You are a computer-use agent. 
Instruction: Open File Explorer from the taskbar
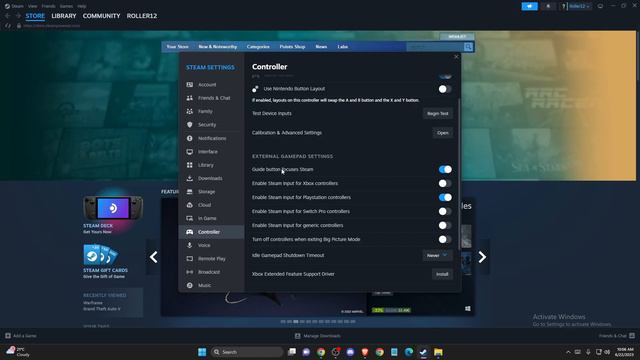click(438, 352)
